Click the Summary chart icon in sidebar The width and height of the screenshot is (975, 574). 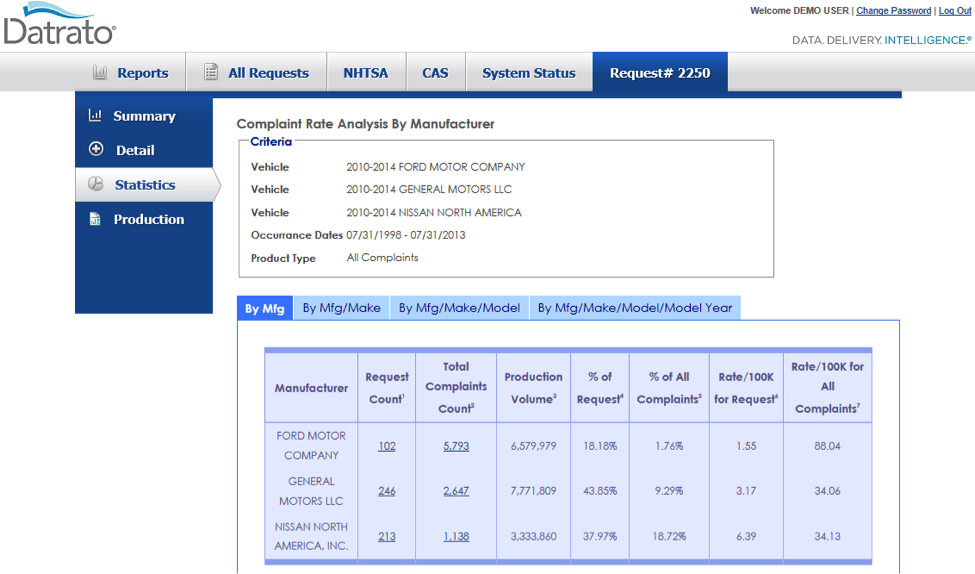95,115
